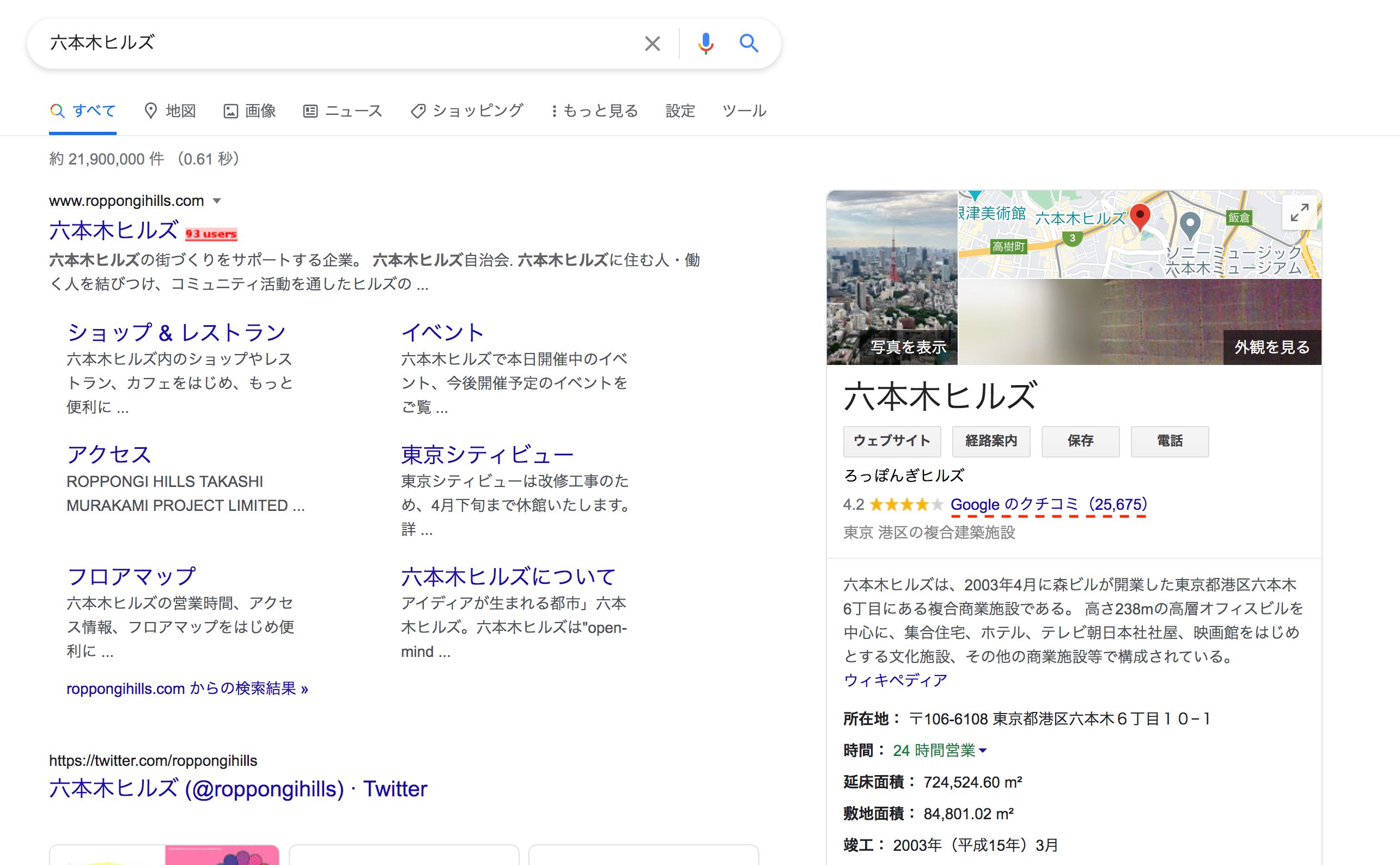This screenshot has width=1400, height=865.
Task: Open 設定 menu
Action: (680, 111)
